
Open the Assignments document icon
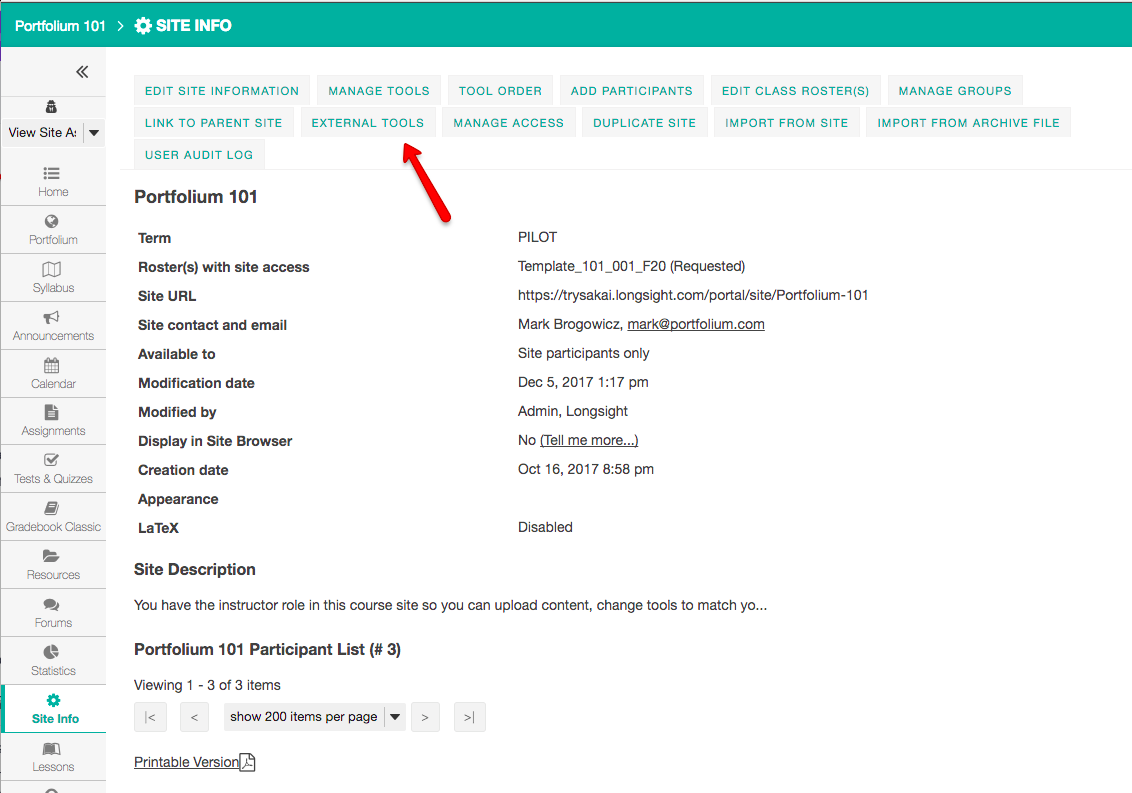(51, 412)
